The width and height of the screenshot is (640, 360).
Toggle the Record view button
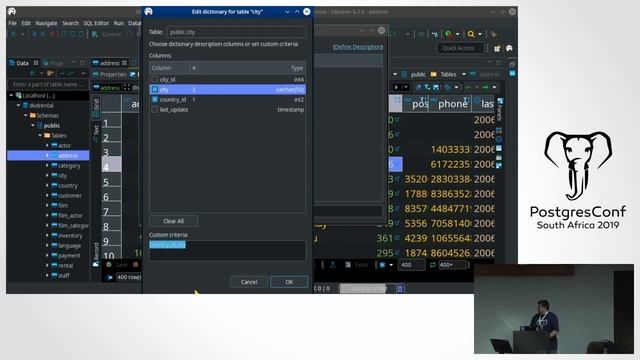tap(96, 254)
